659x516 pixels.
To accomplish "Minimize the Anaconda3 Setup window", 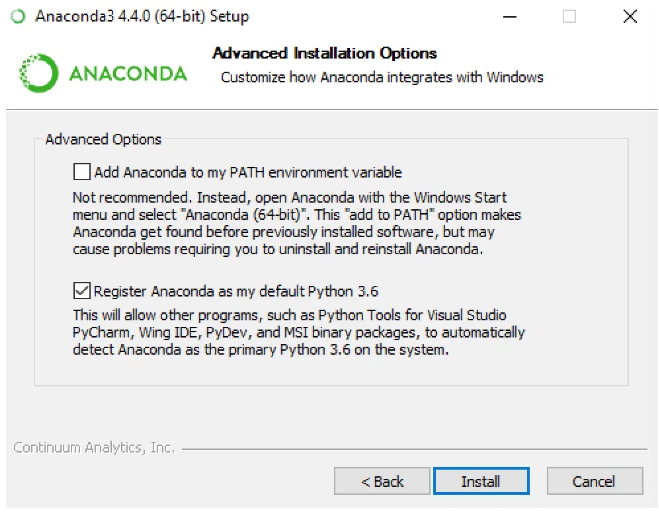I will click(x=512, y=17).
